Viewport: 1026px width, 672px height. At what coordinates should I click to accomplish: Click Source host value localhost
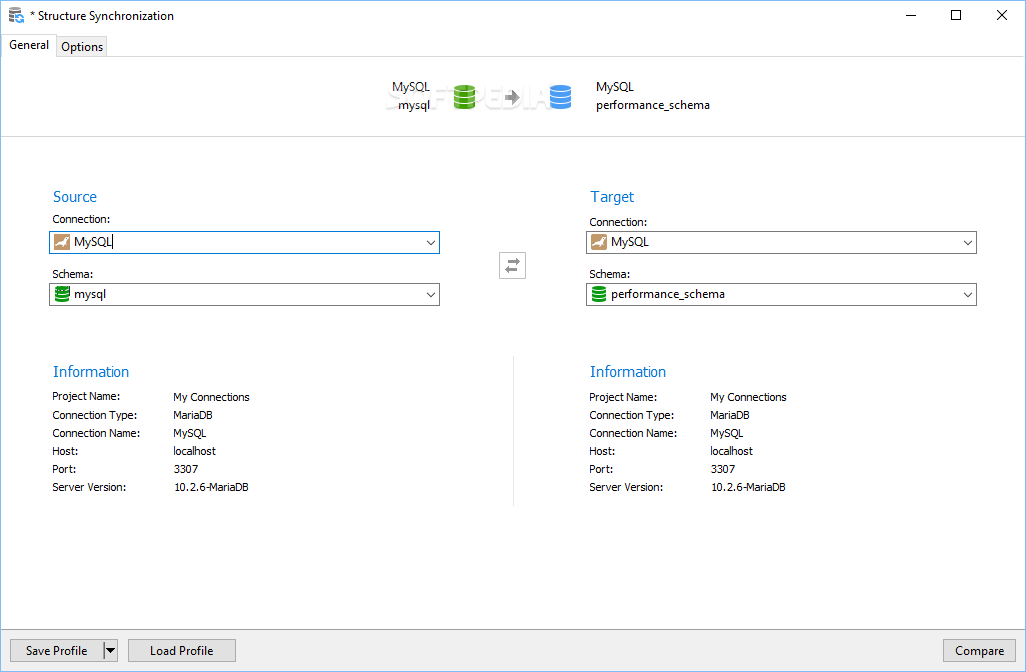(x=194, y=451)
